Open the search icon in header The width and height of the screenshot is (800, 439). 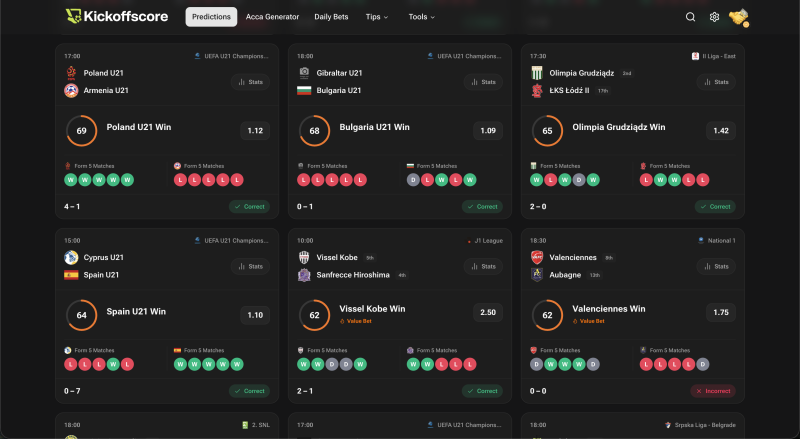click(x=690, y=17)
